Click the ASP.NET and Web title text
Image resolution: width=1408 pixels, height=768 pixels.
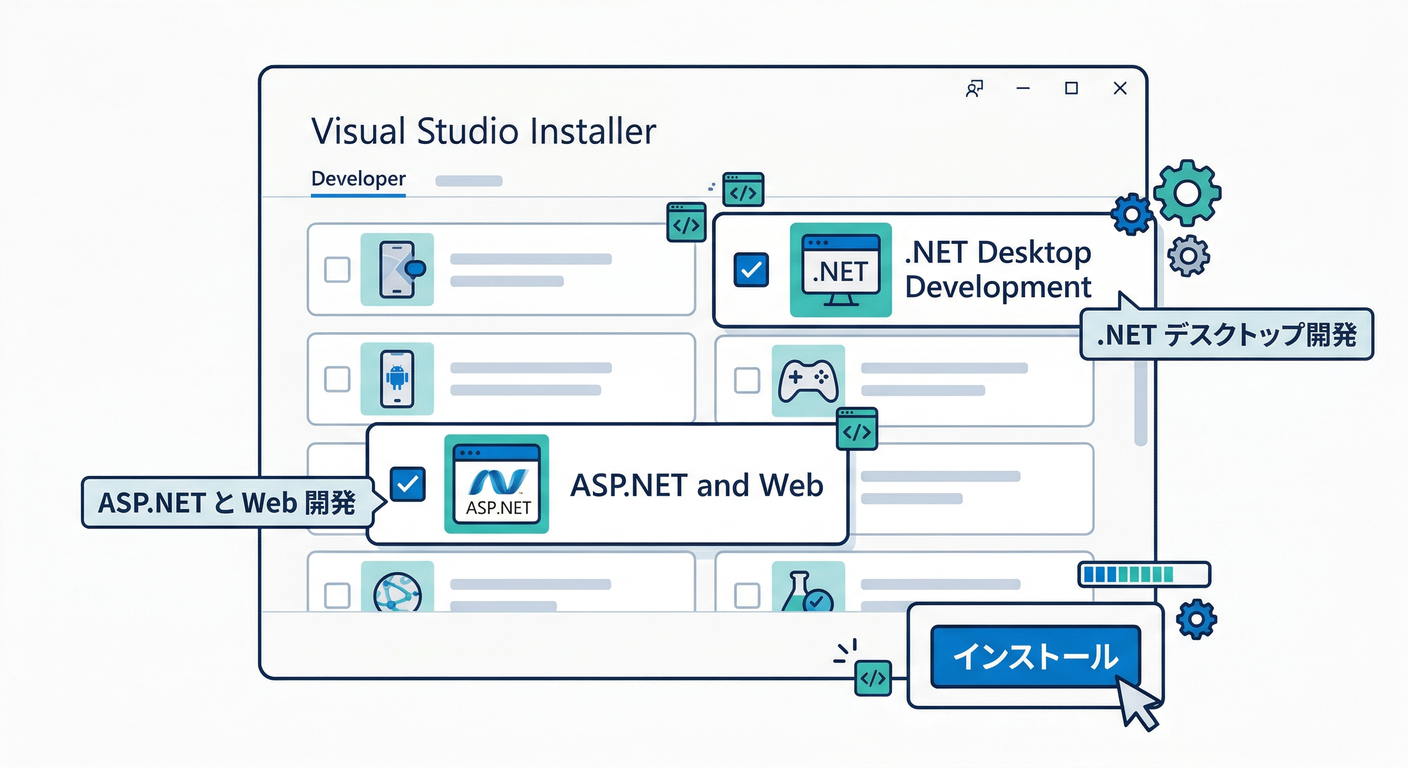click(697, 486)
